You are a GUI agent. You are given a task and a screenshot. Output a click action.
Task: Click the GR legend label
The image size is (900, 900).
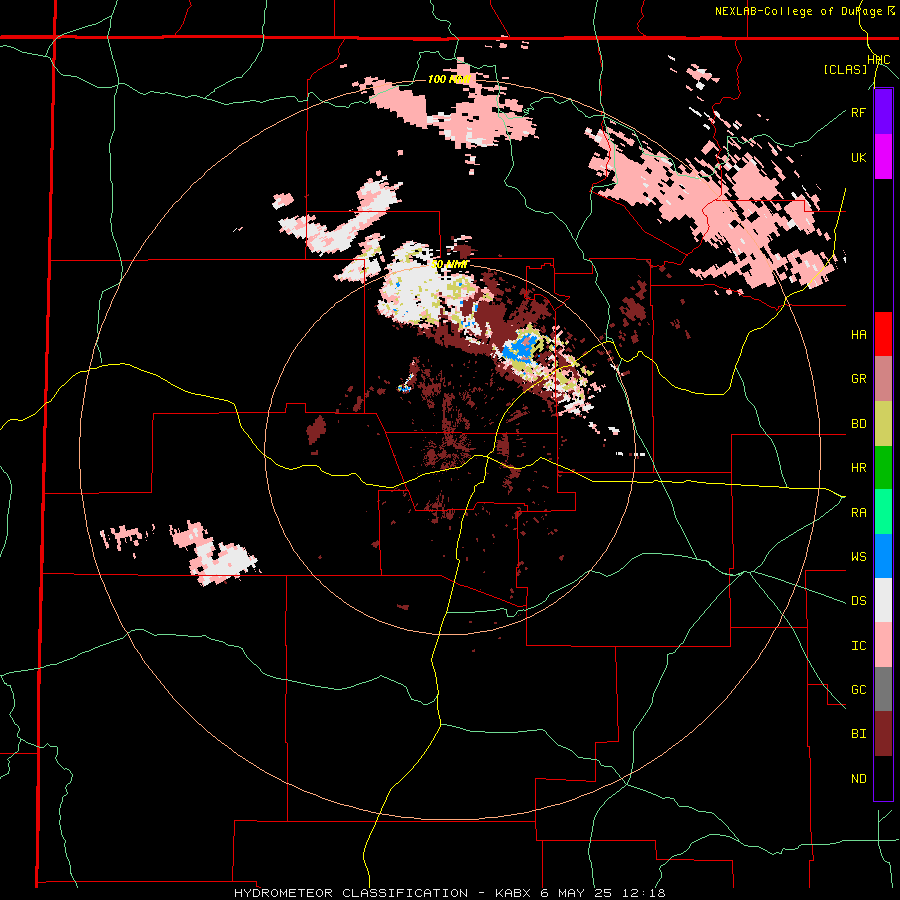(858, 379)
